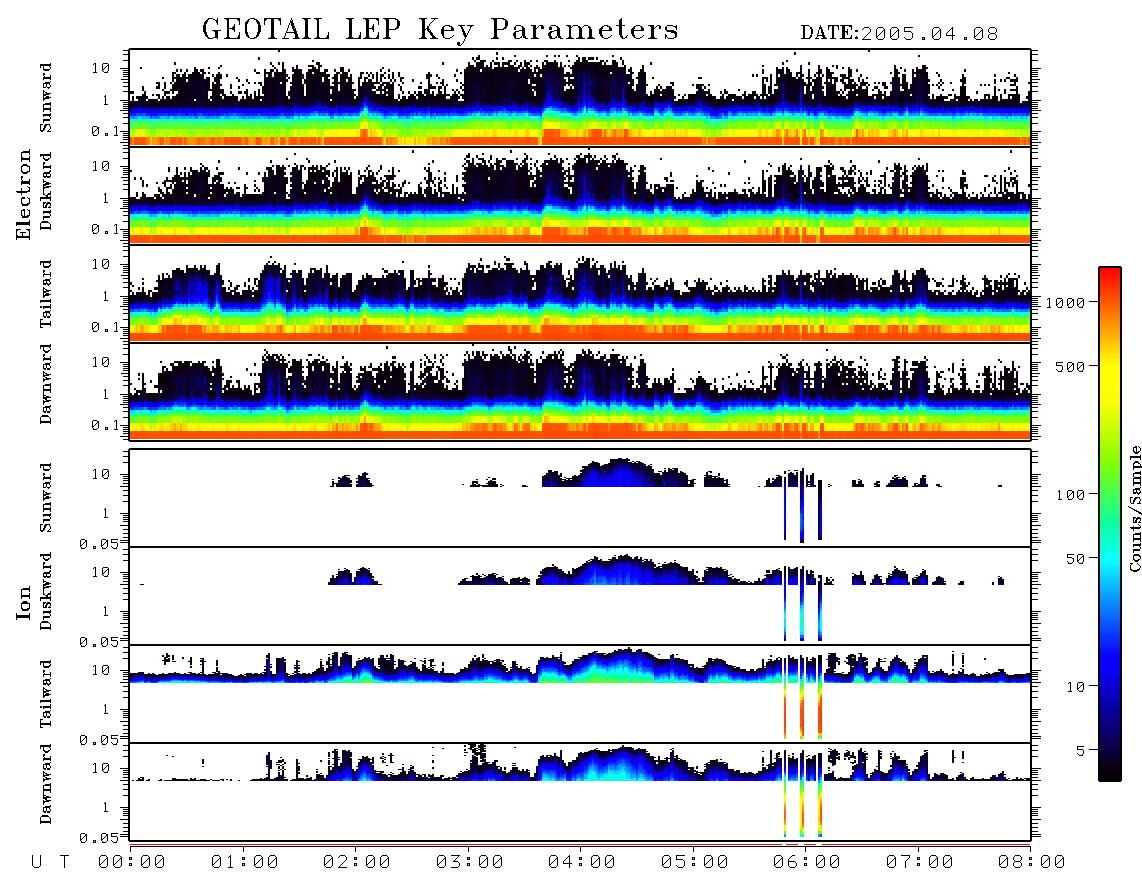Click the U T axis label

[x=51, y=862]
